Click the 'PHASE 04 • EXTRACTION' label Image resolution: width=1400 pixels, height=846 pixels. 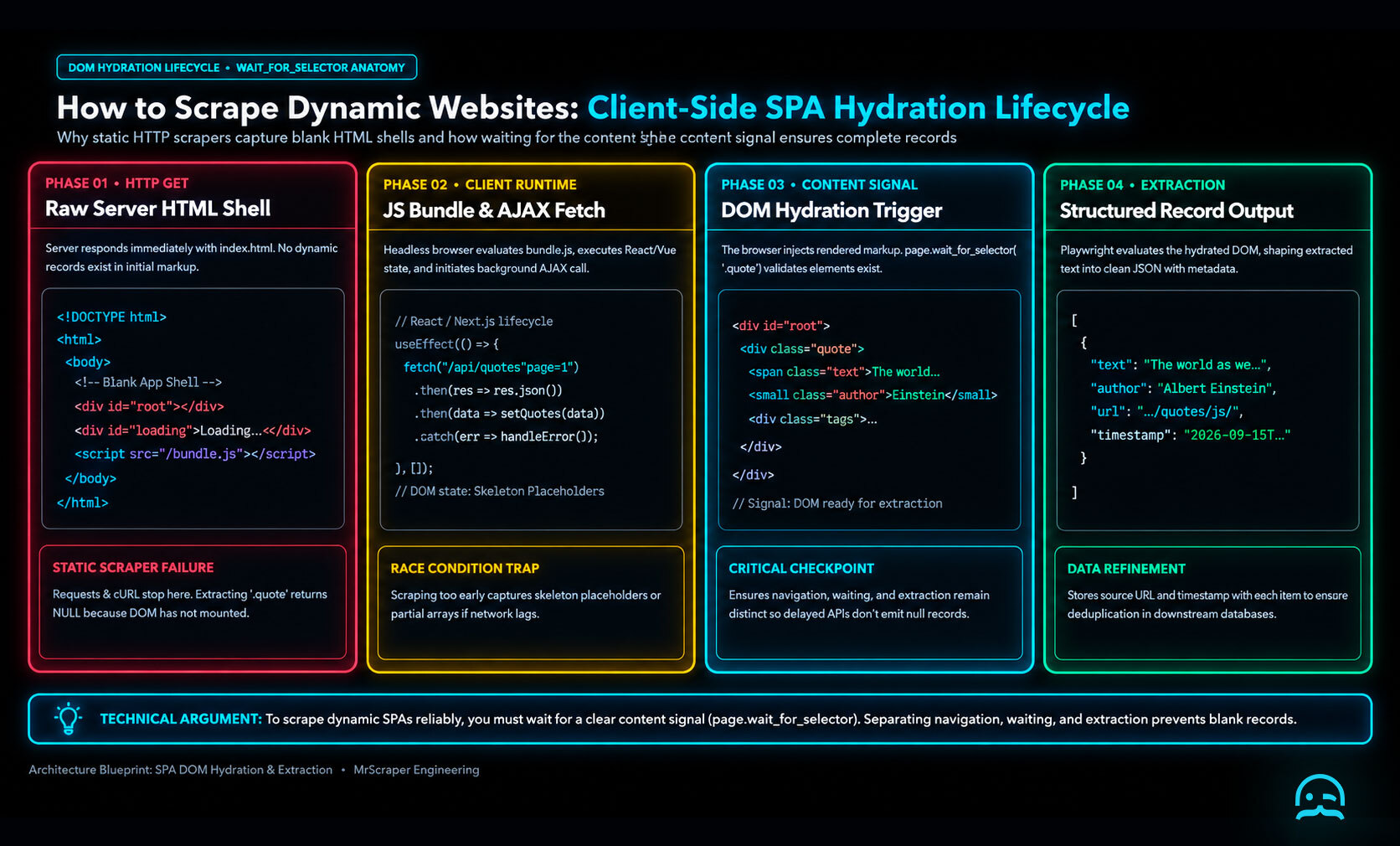1142,185
